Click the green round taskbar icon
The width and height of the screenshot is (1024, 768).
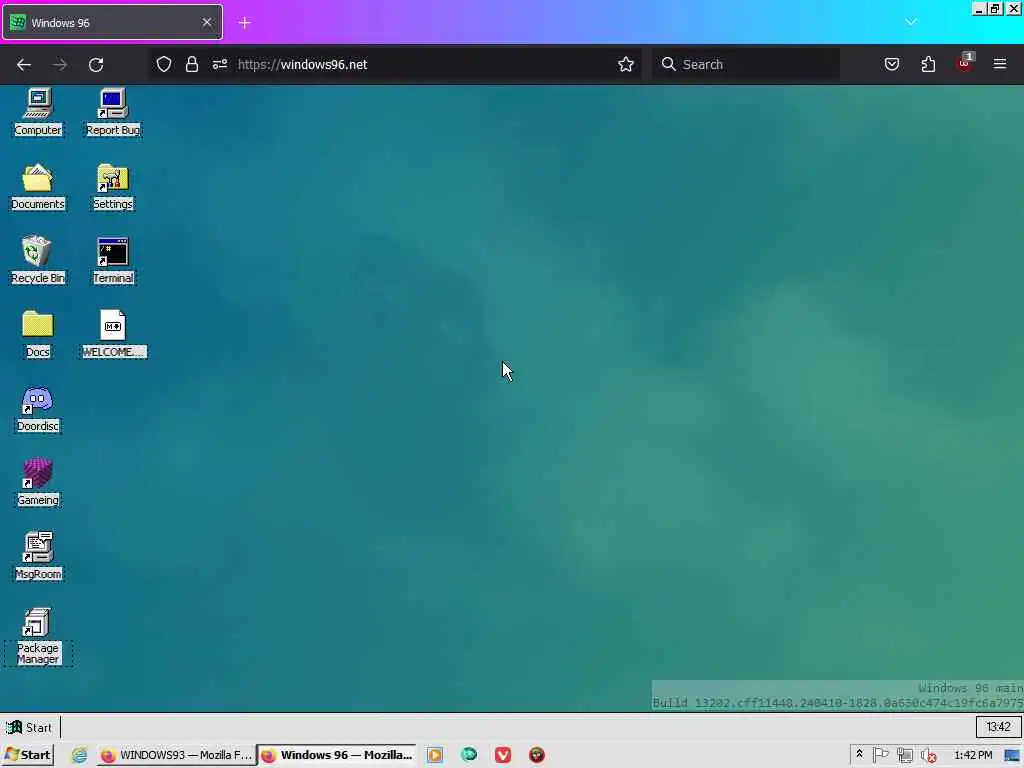pyautogui.click(x=469, y=755)
